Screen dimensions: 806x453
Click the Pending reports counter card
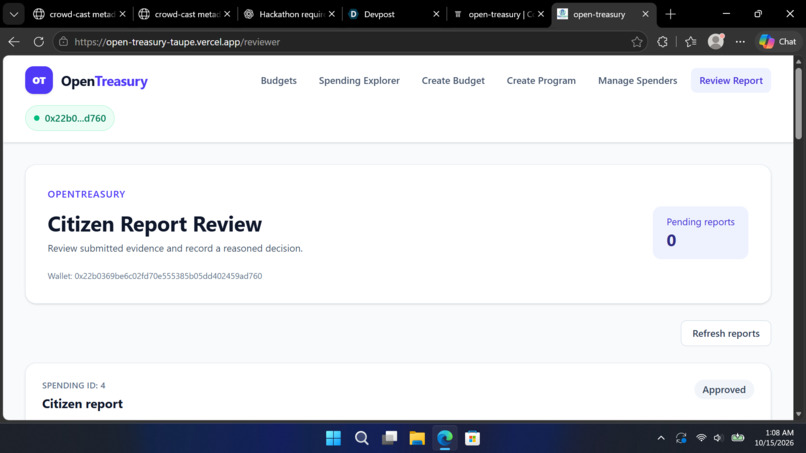point(701,232)
